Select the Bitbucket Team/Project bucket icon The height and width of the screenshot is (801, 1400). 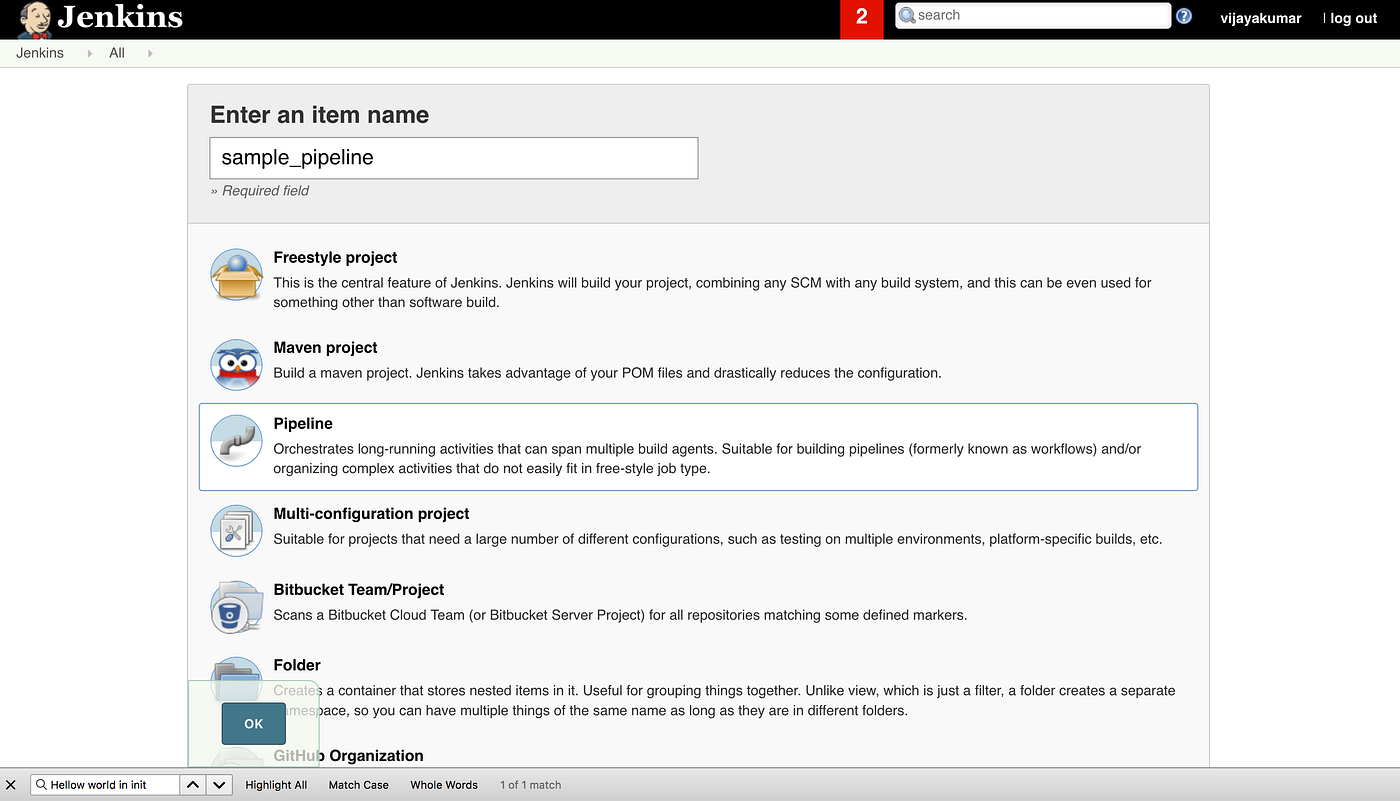(x=236, y=607)
